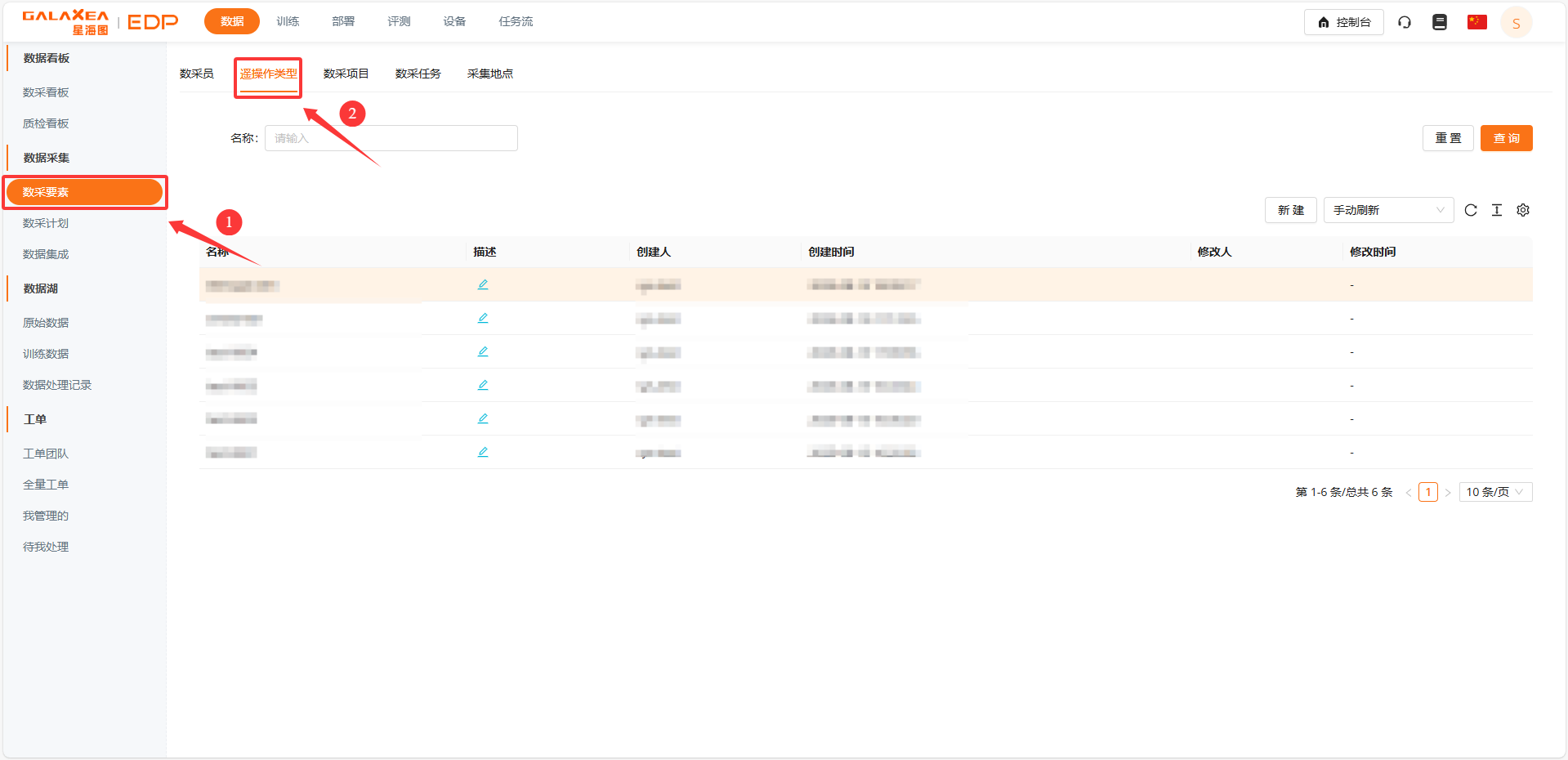Open the documentation book icon
This screenshot has width=1568, height=760.
[1440, 22]
